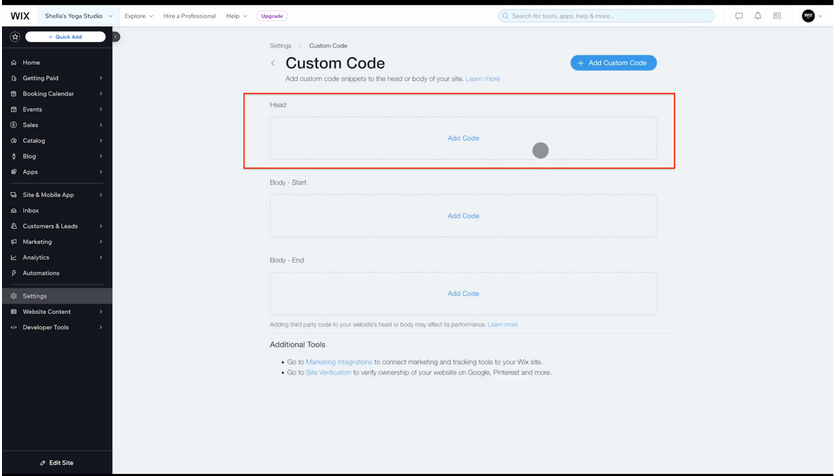Select Settings in the sidebar
This screenshot has height=476, width=835.
coord(57,296)
